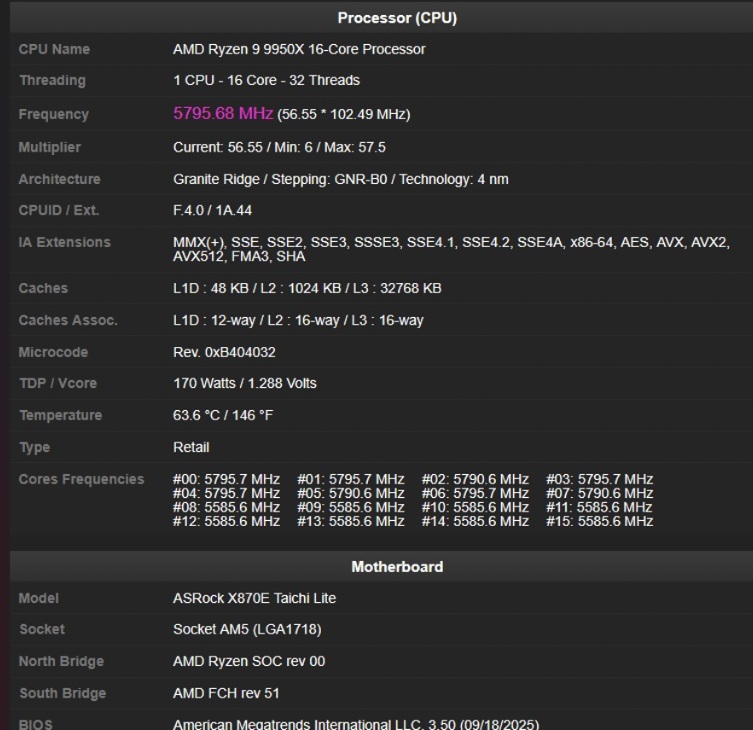Click core #06: 5795.7 MHz frequency
The image size is (753, 730).
pos(475,493)
